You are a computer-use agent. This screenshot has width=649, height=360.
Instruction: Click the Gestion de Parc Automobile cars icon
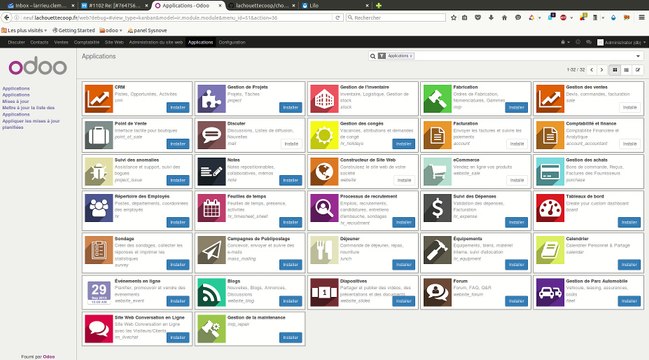[550, 293]
